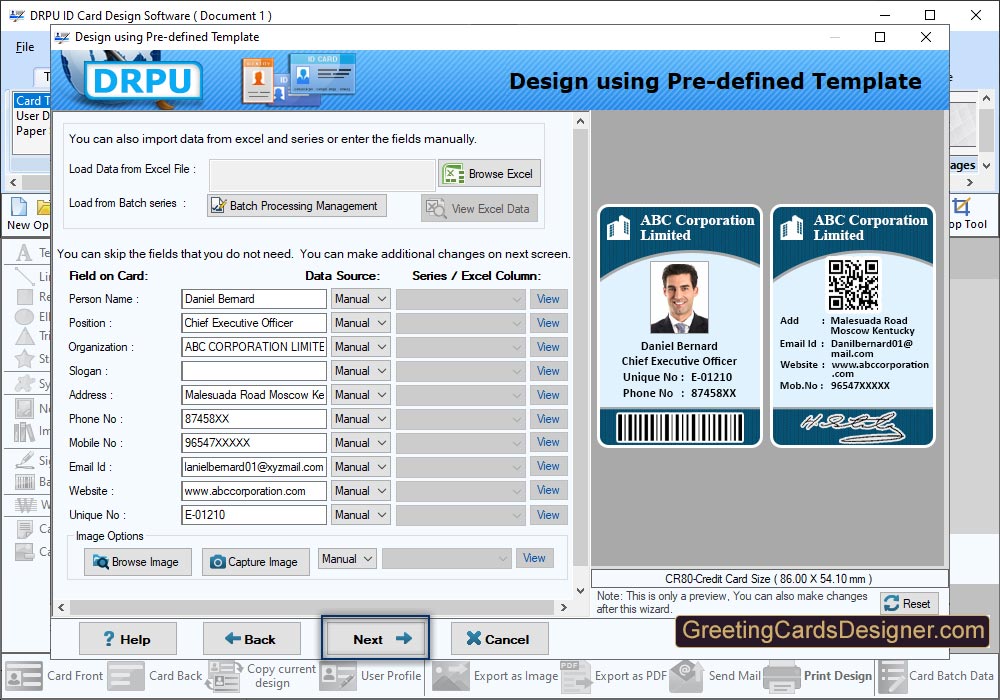Screen dimensions: 1000x700
Task: Select the Star tool in left sidebar
Action: click(x=24, y=358)
